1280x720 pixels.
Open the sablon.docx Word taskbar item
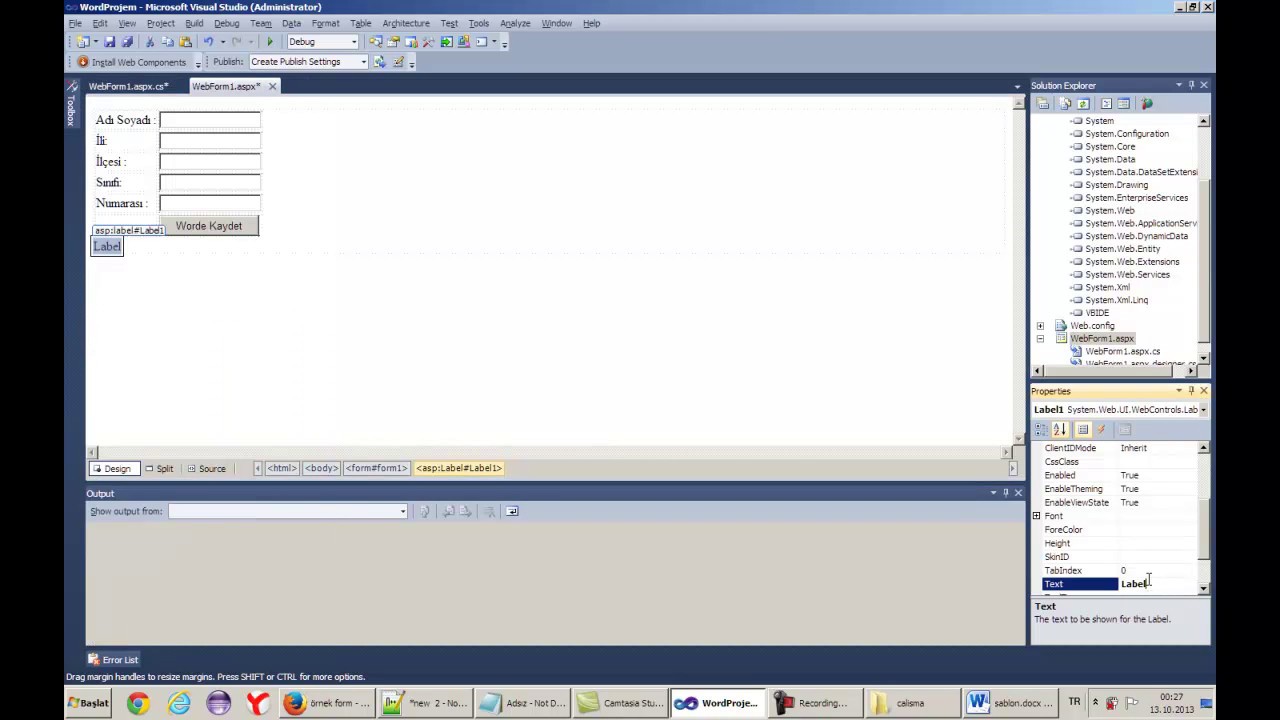point(1011,703)
